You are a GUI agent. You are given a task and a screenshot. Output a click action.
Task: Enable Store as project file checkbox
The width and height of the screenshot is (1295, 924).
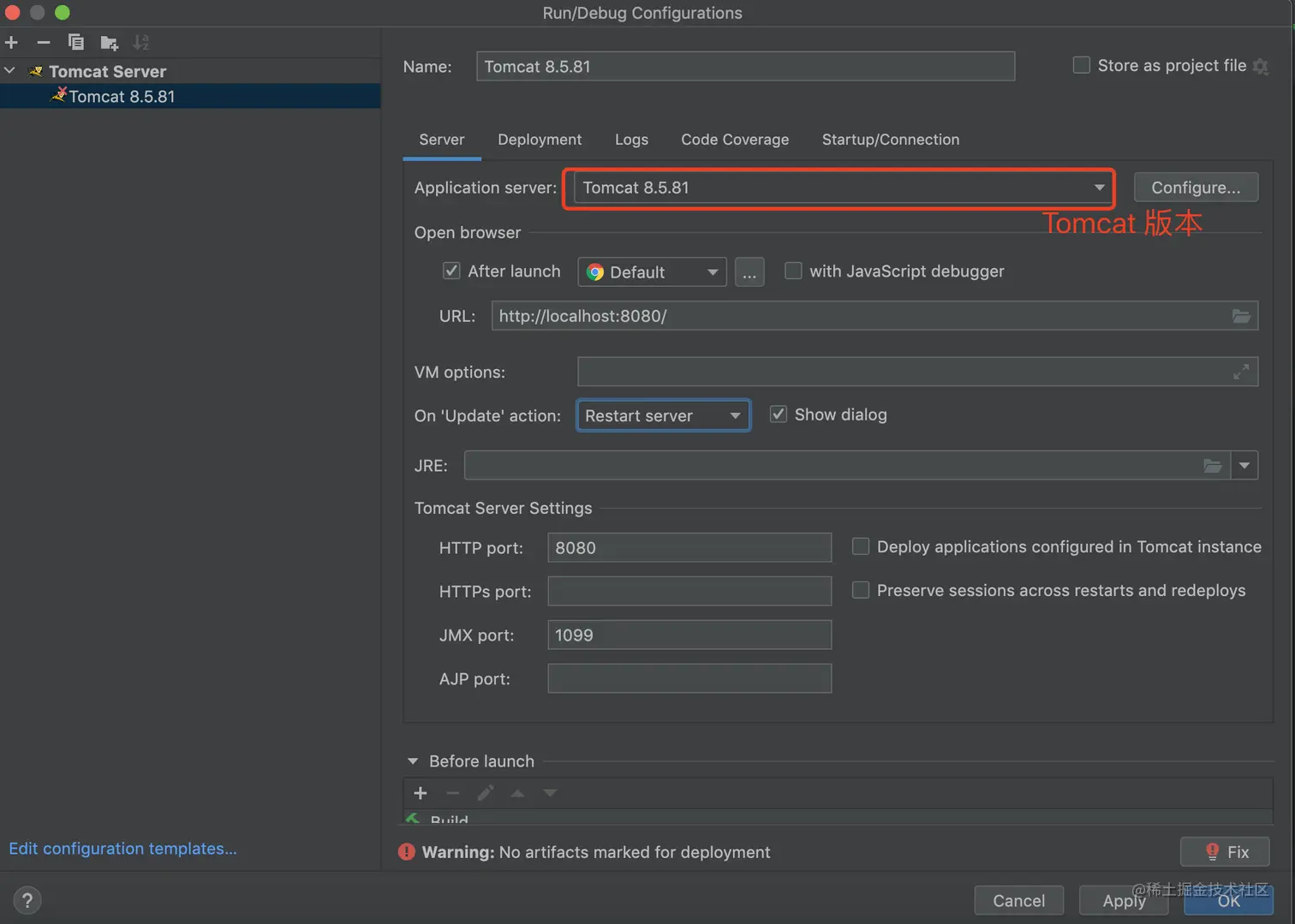(1082, 65)
